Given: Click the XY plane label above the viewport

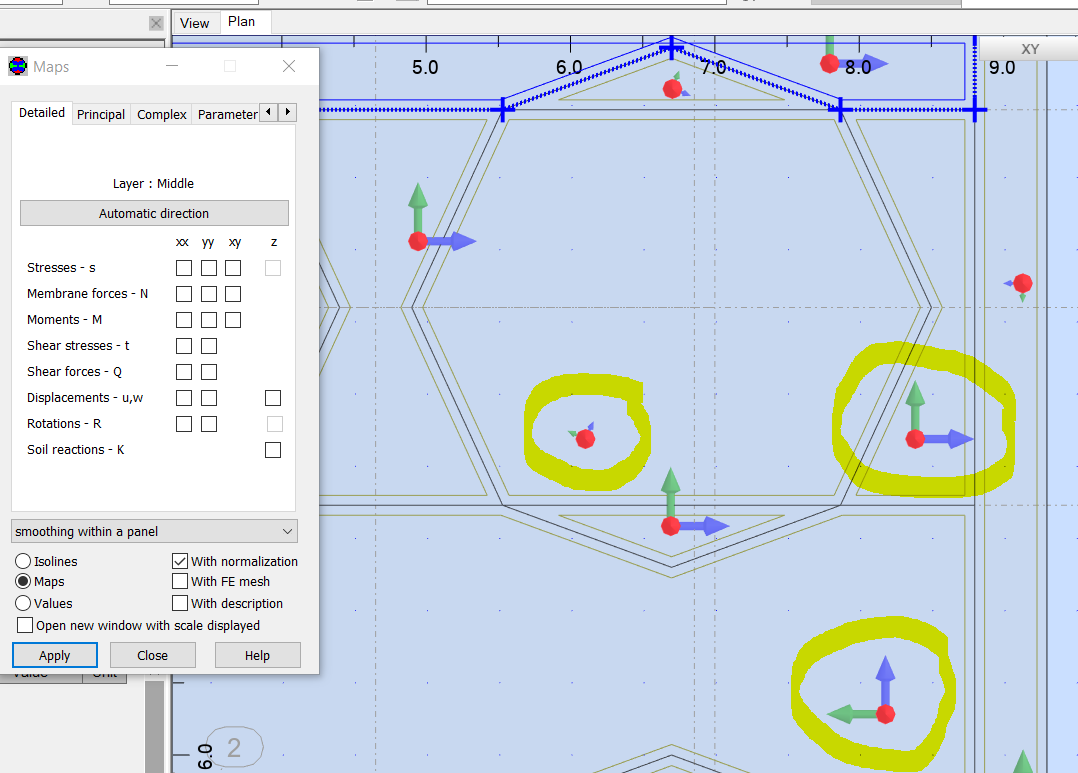Looking at the screenshot, I should coord(1030,48).
